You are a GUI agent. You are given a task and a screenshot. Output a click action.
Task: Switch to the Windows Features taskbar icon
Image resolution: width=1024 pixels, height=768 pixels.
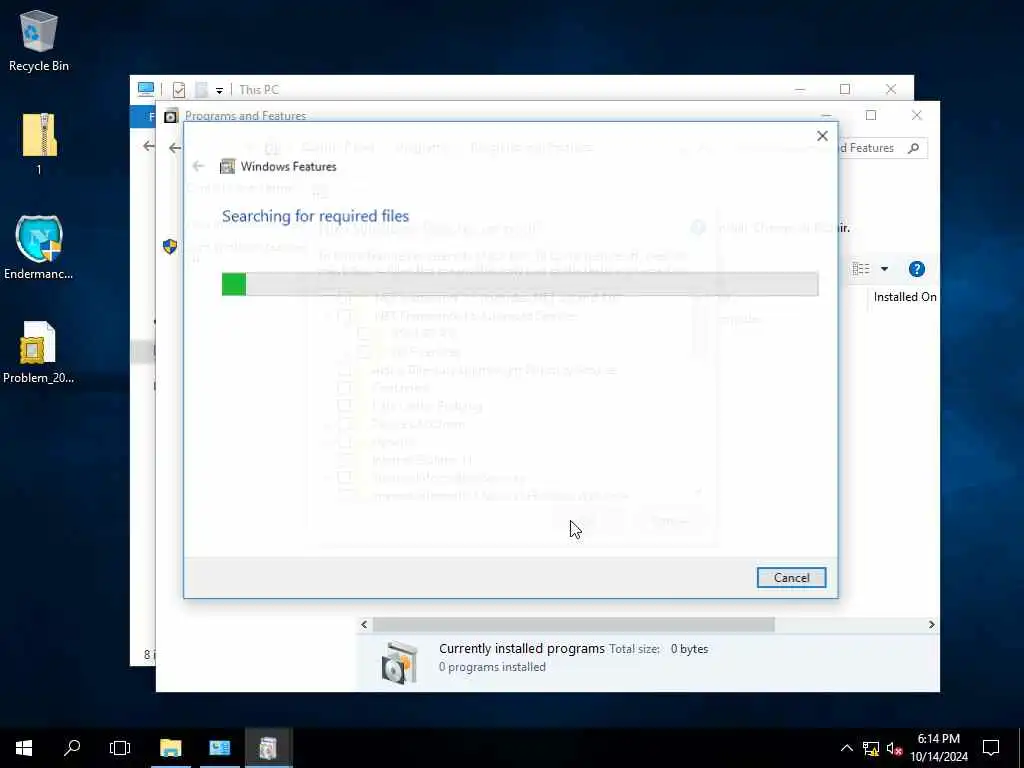[268, 748]
